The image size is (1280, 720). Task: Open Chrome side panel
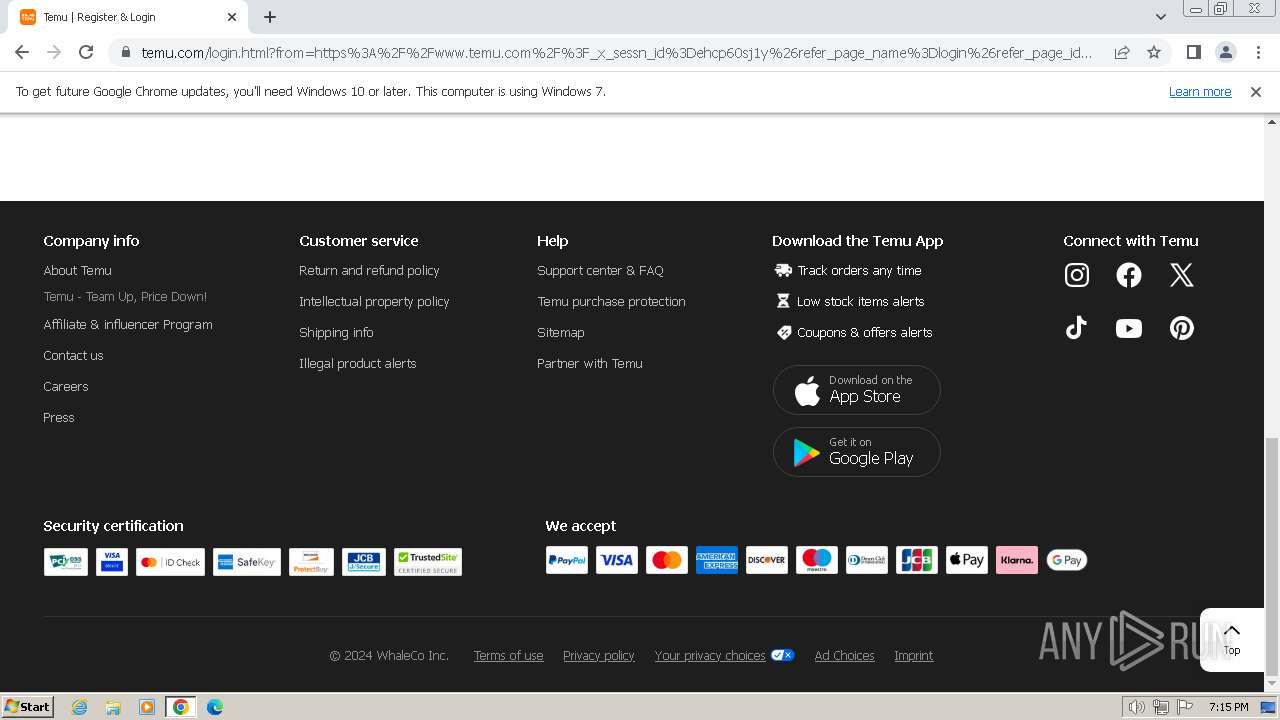pyautogui.click(x=1193, y=52)
